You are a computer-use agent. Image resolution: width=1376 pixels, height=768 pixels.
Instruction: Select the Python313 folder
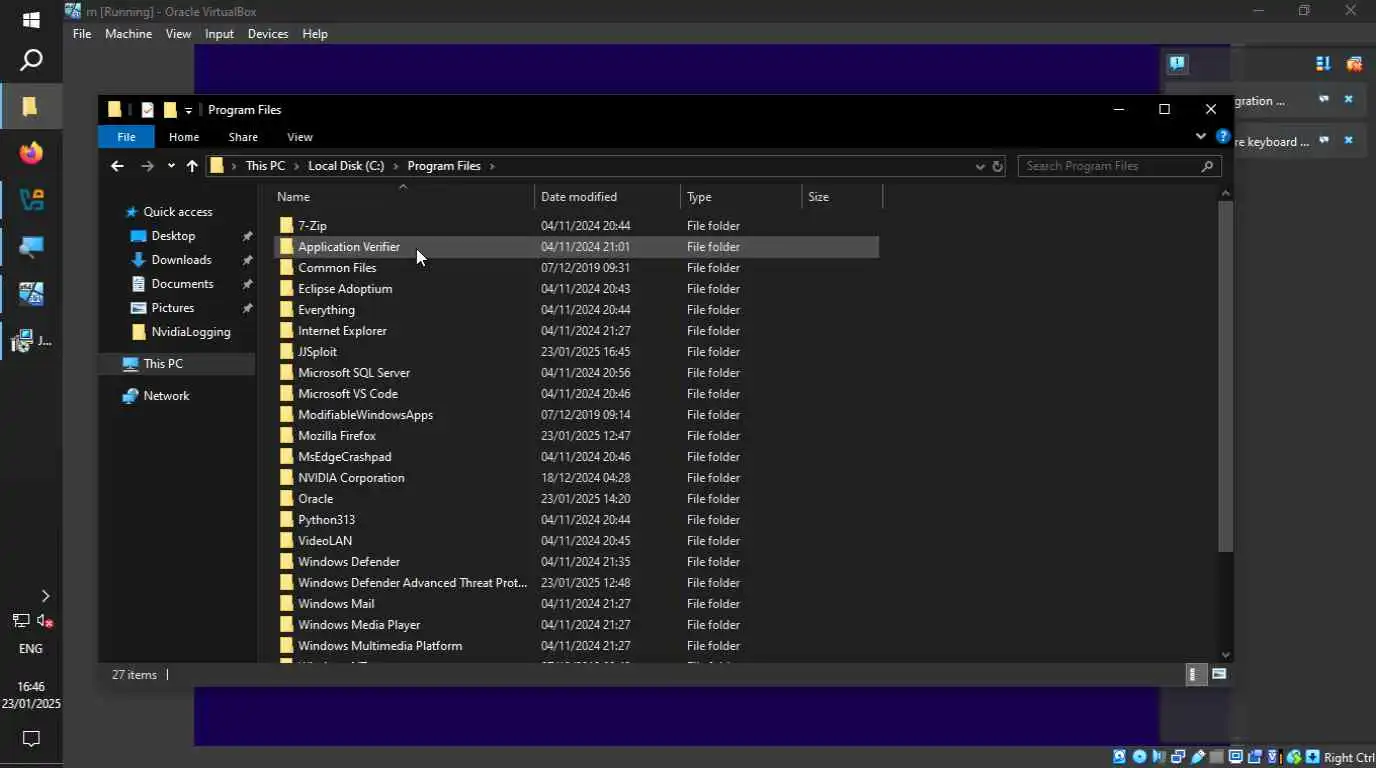576,520
